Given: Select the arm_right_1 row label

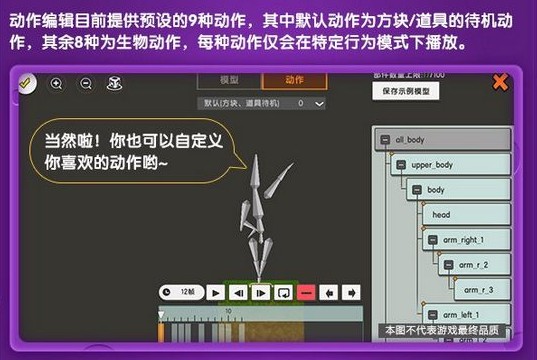Looking at the screenshot, I should [x=463, y=240].
